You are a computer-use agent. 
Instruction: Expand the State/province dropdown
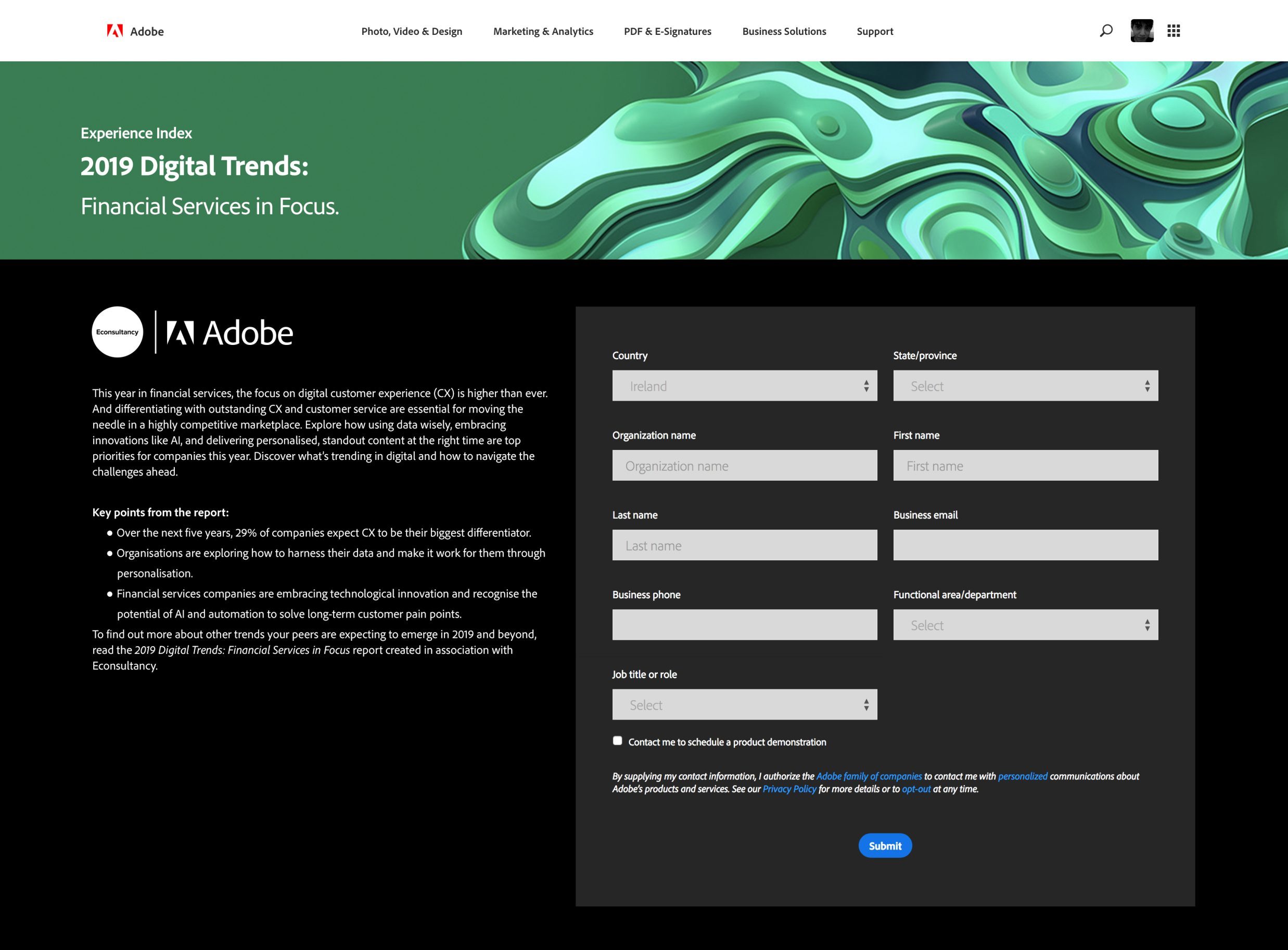pyautogui.click(x=1026, y=386)
